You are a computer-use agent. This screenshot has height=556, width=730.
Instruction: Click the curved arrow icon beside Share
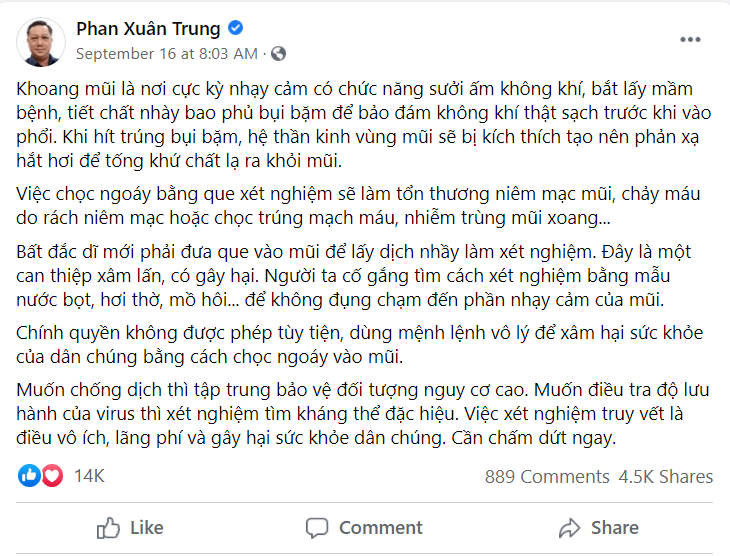tap(569, 527)
